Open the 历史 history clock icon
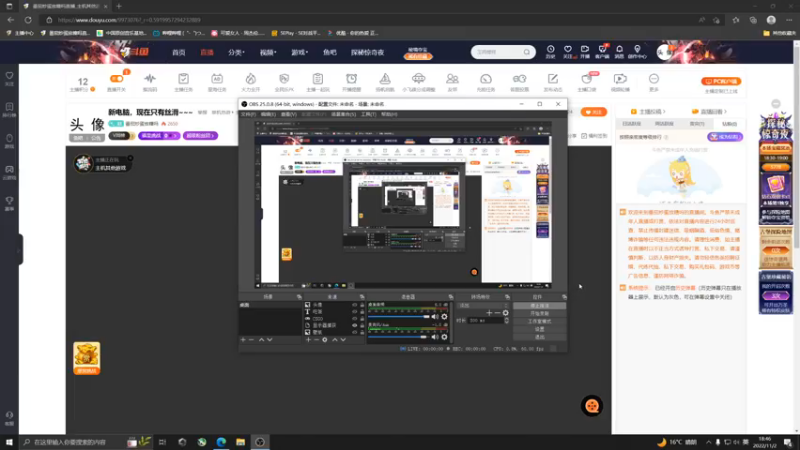 (551, 49)
